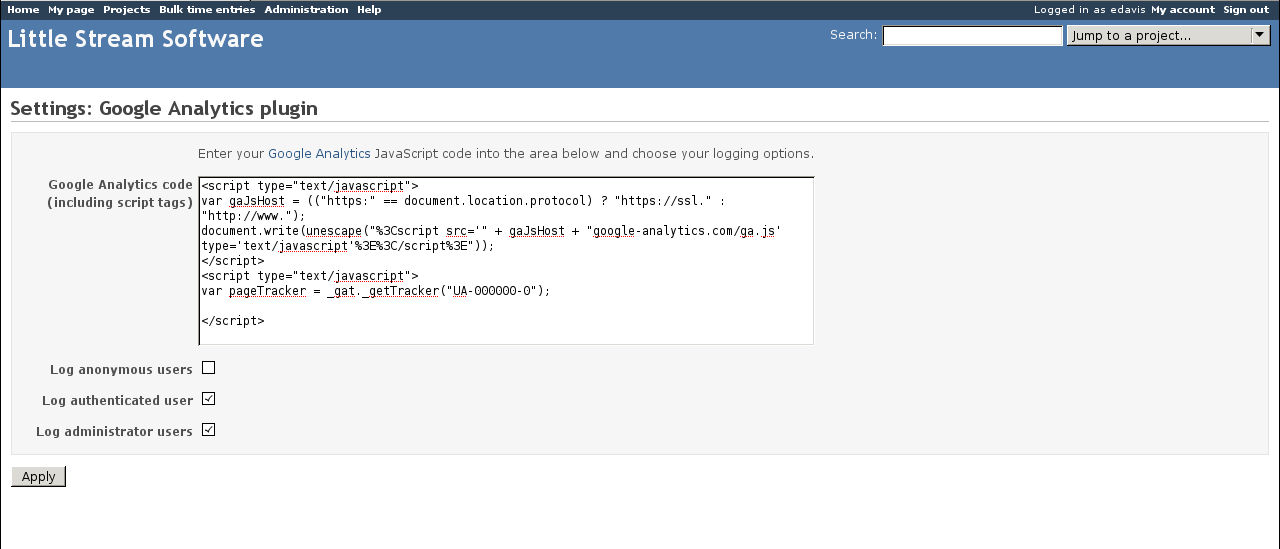Click the Search text field

972,36
